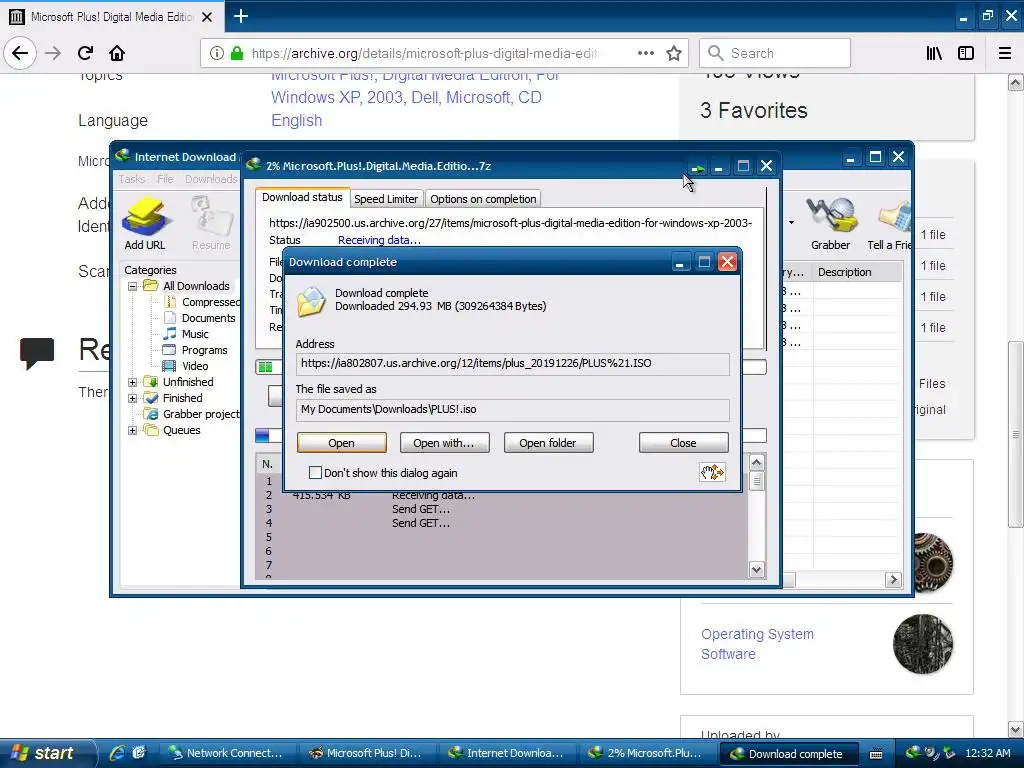Expand the Queues category
The height and width of the screenshot is (768, 1024).
pos(133,430)
